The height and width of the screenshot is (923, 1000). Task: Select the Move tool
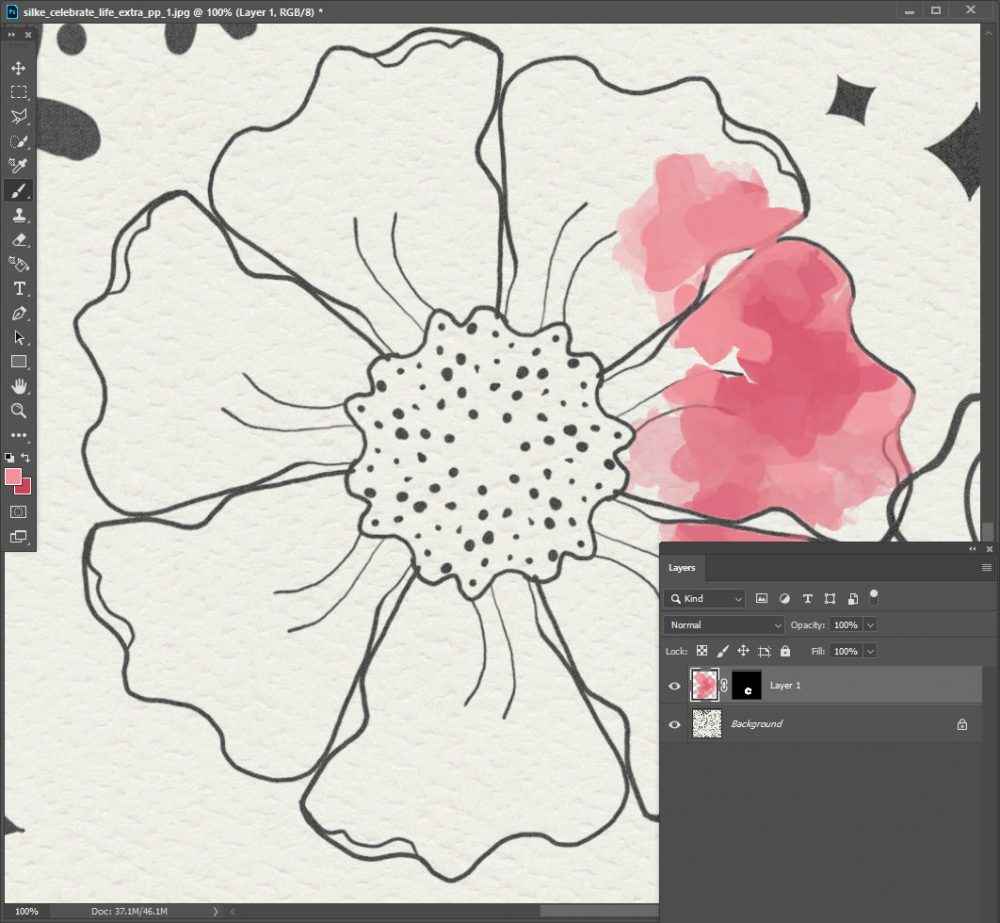click(18, 68)
